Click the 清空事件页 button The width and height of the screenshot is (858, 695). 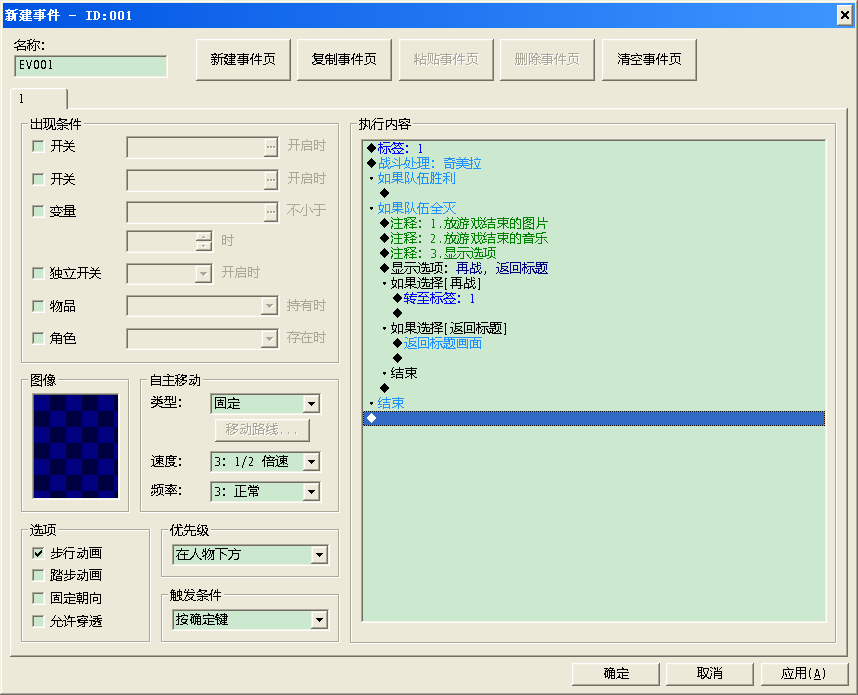coord(649,60)
